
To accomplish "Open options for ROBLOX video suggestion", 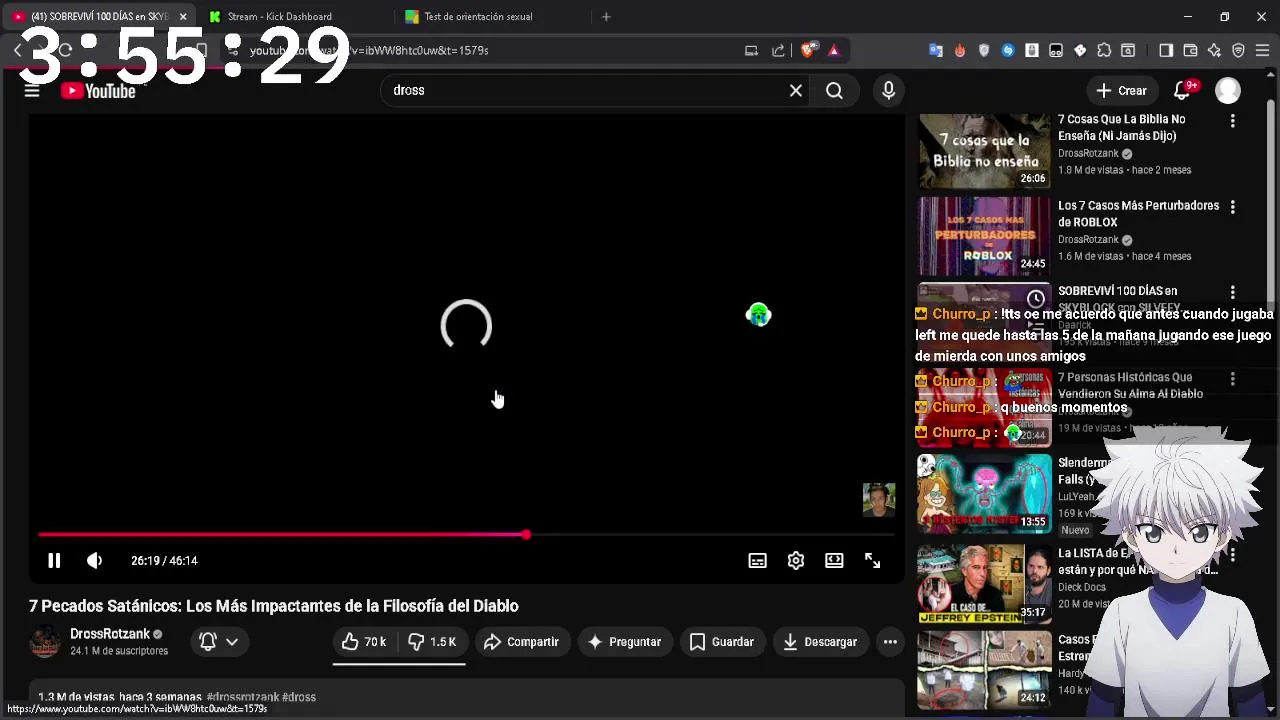I will coord(1232,207).
